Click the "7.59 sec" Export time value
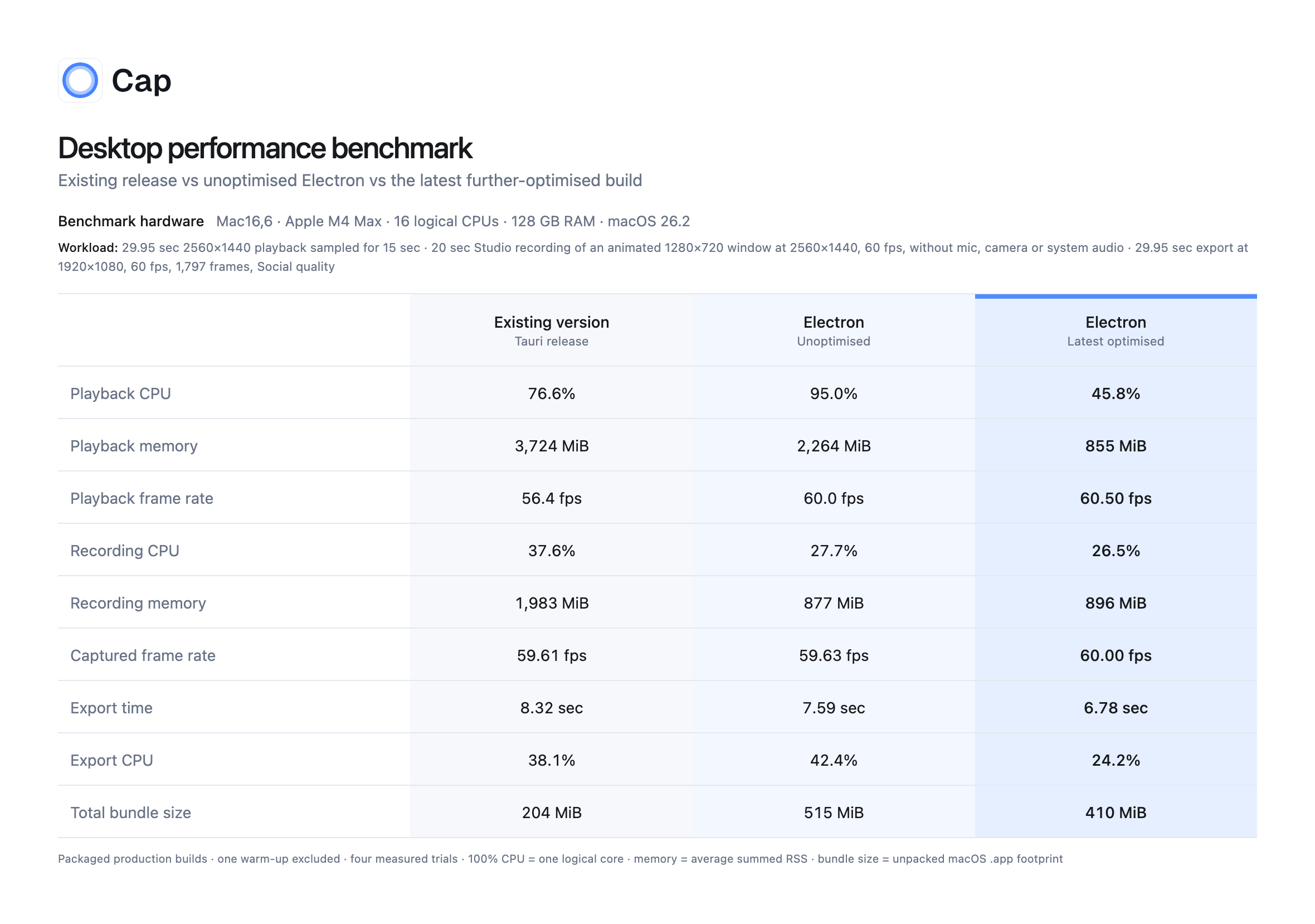 click(834, 708)
